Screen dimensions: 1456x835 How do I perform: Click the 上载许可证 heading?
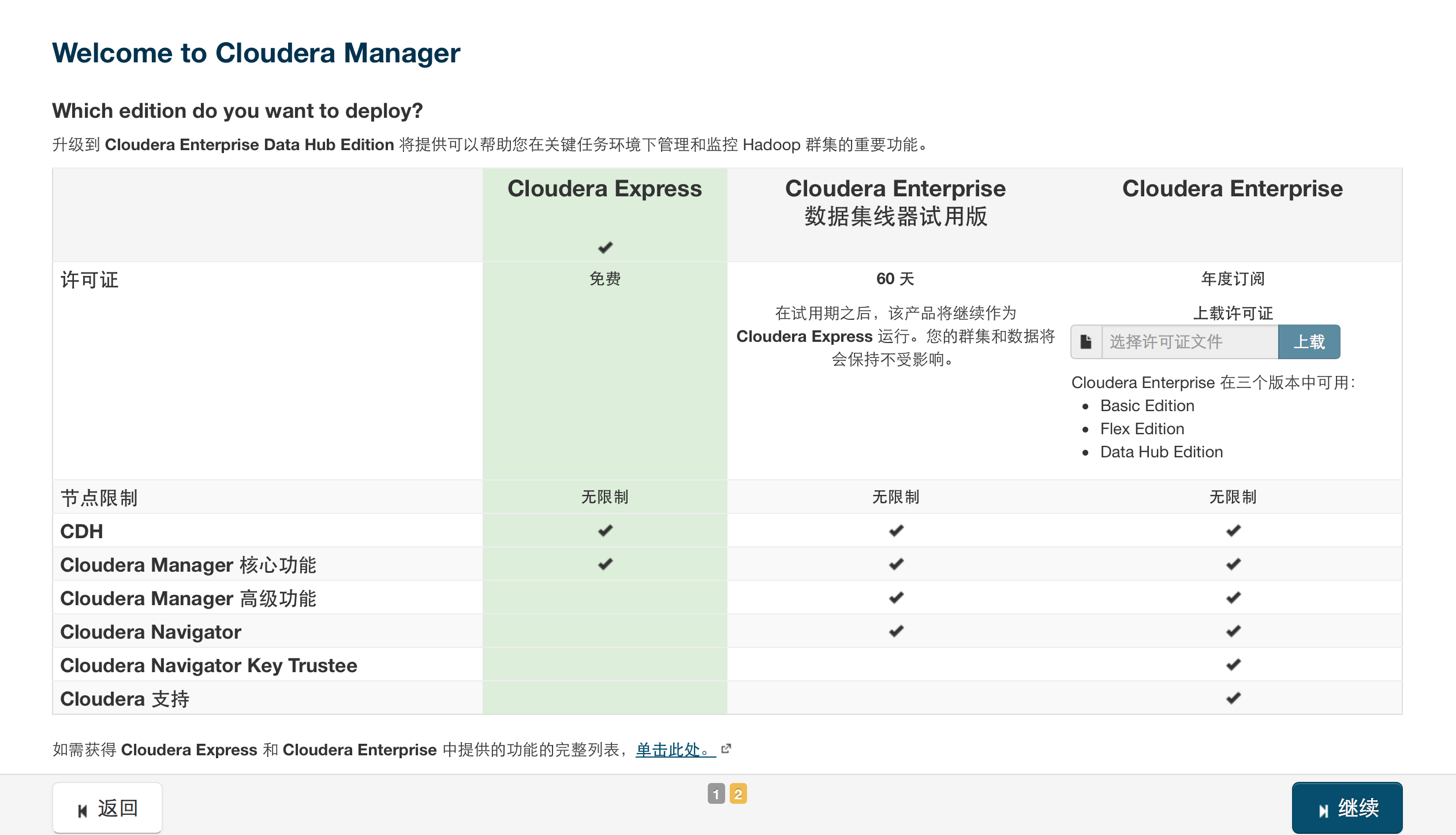tap(1233, 314)
